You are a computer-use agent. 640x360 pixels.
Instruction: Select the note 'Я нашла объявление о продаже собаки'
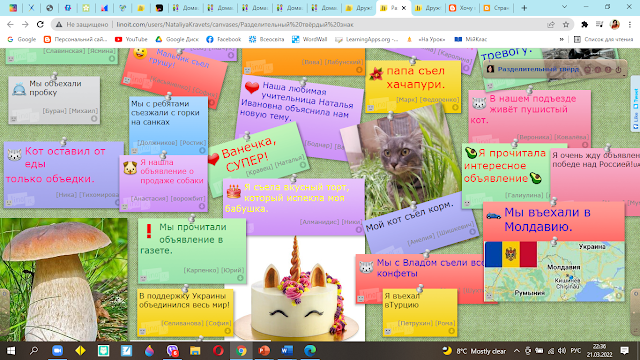pos(163,183)
